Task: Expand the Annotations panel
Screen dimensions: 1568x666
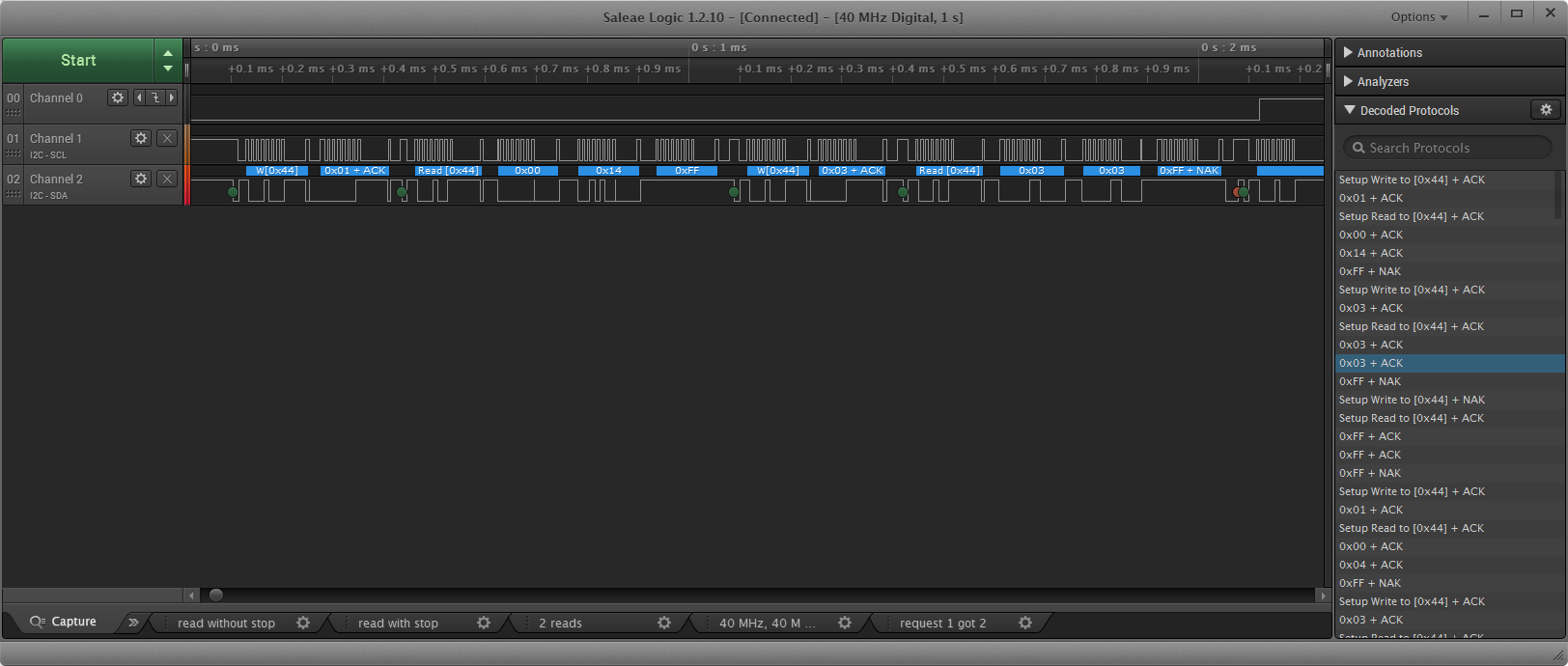Action: click(1449, 52)
